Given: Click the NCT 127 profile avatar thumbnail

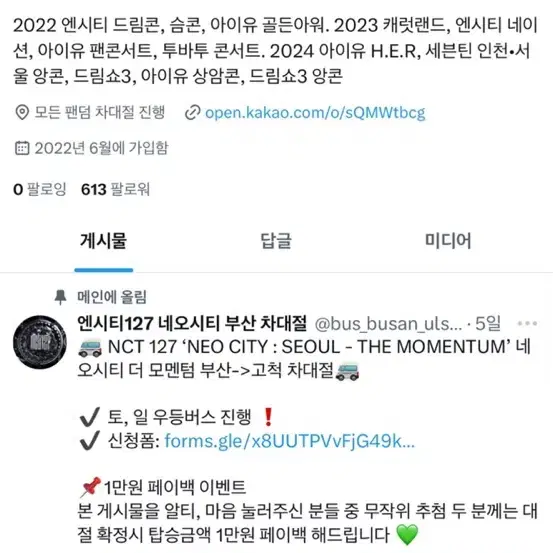Looking at the screenshot, I should click(40, 342).
